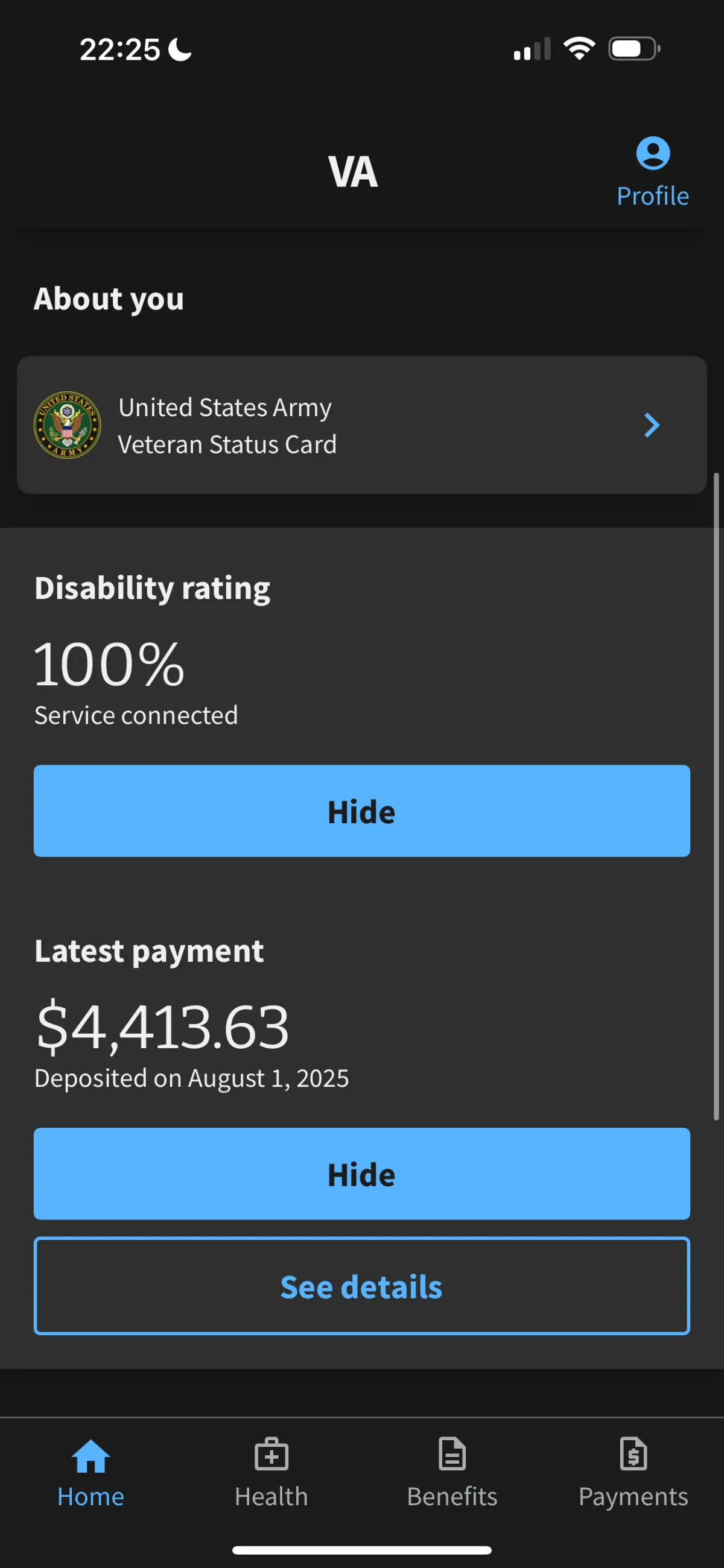Tap the Wi-Fi status icon
Viewport: 724px width, 1568px height.
(x=579, y=49)
